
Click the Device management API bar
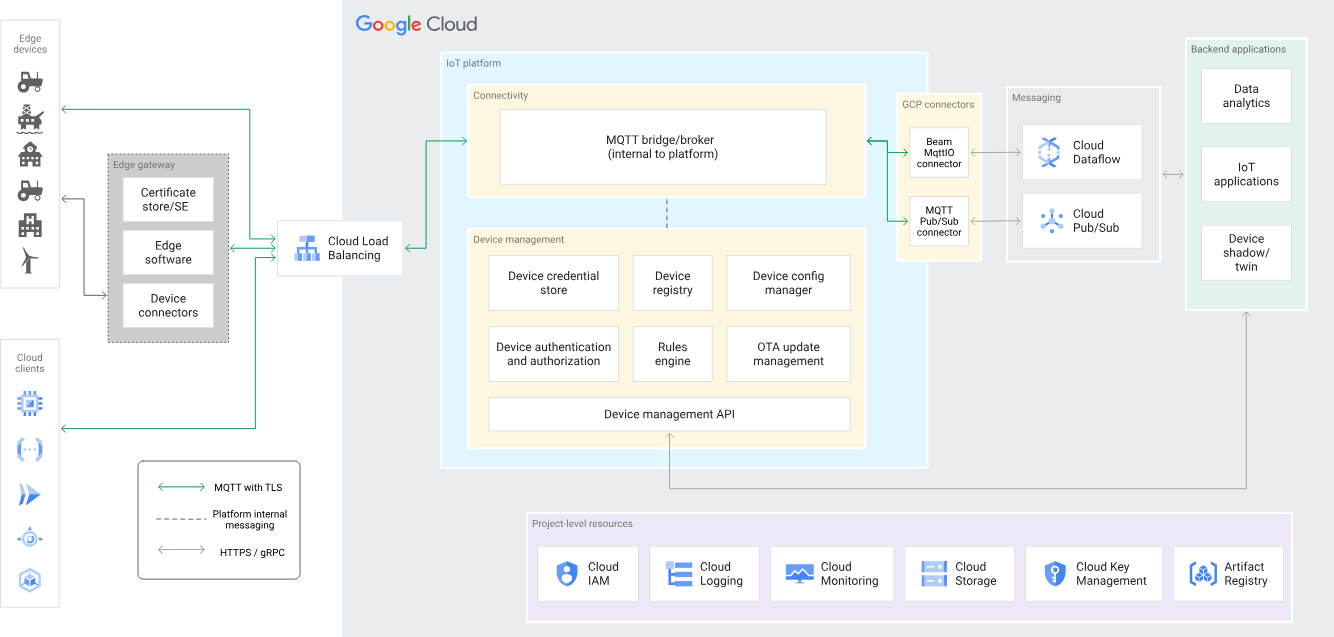click(x=669, y=414)
